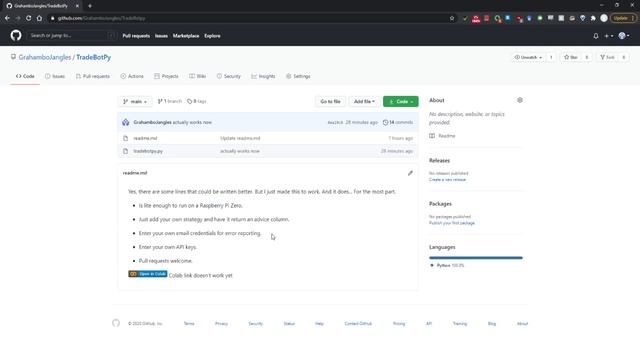Open the main branch dropdown

point(135,101)
